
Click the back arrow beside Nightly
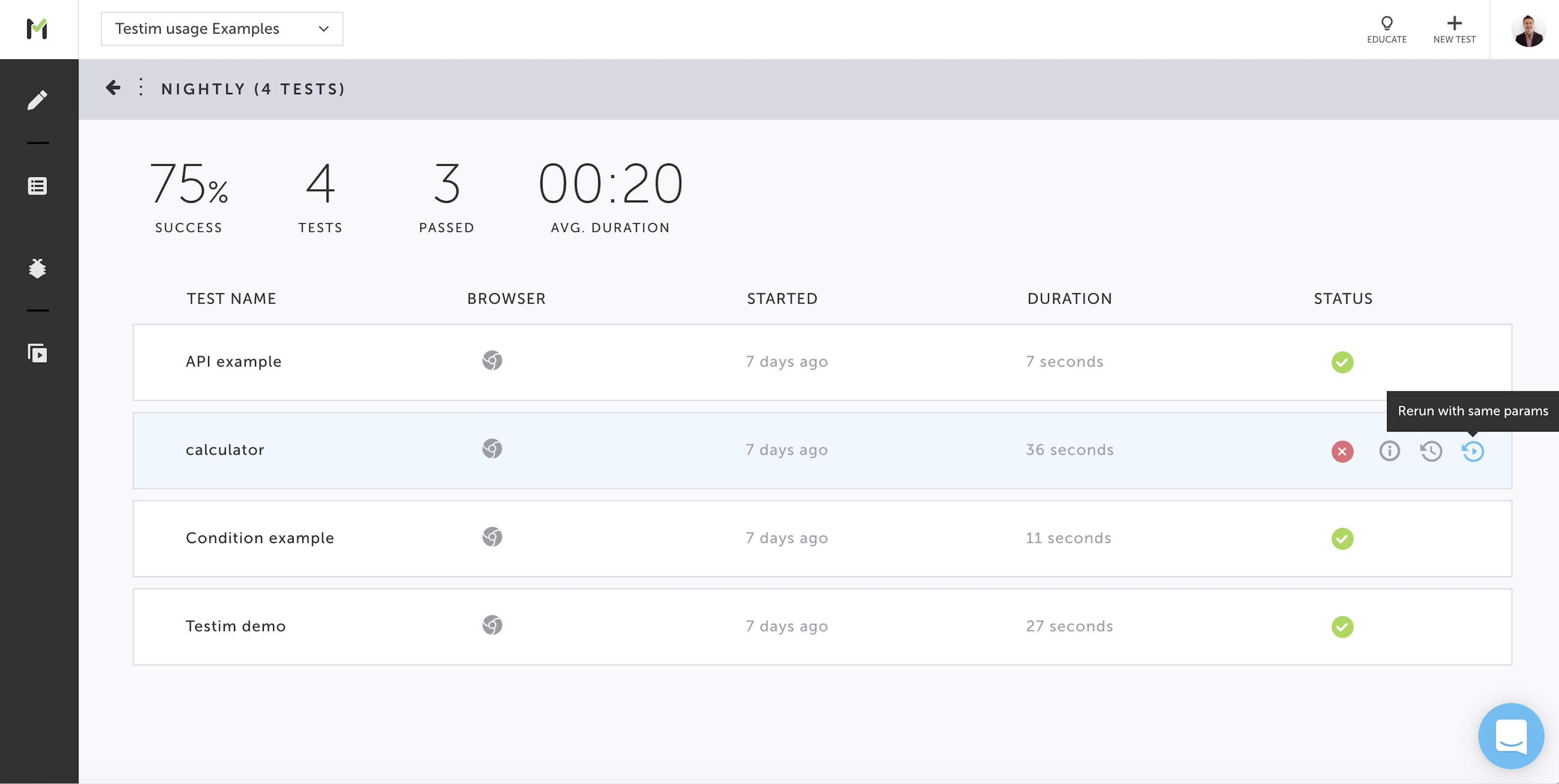click(x=113, y=88)
